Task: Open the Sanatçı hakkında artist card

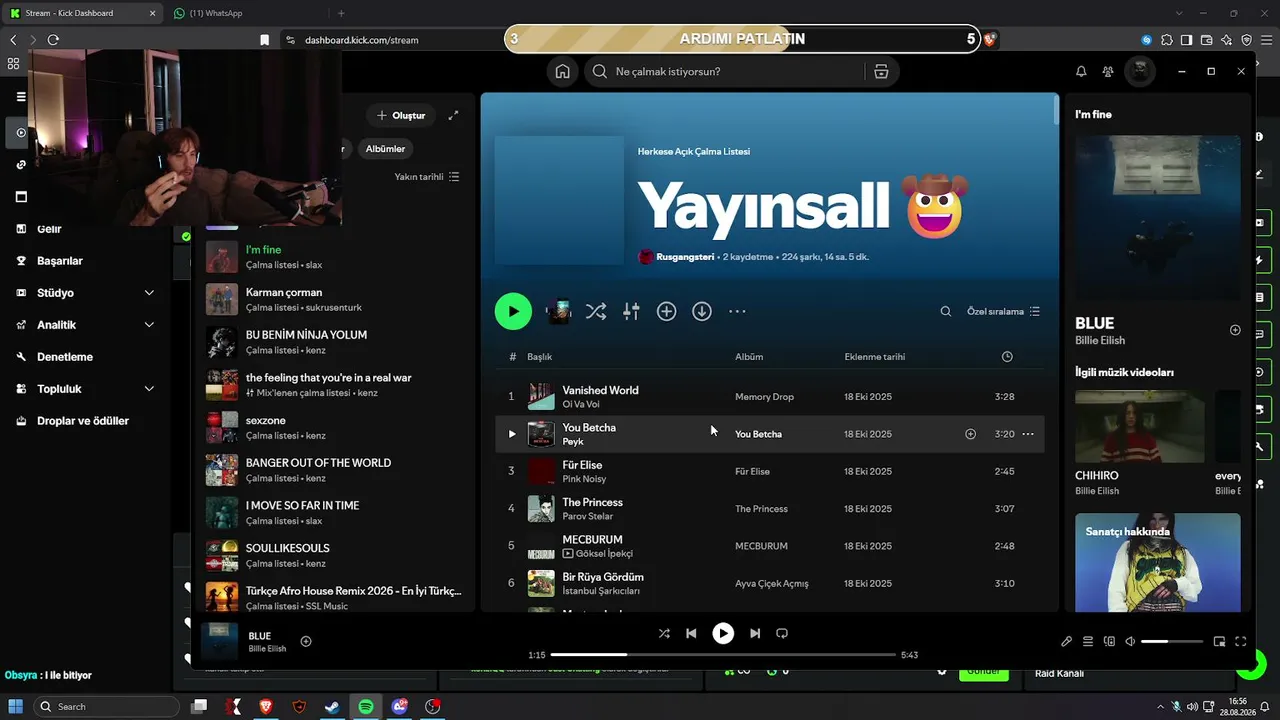Action: [x=1158, y=562]
